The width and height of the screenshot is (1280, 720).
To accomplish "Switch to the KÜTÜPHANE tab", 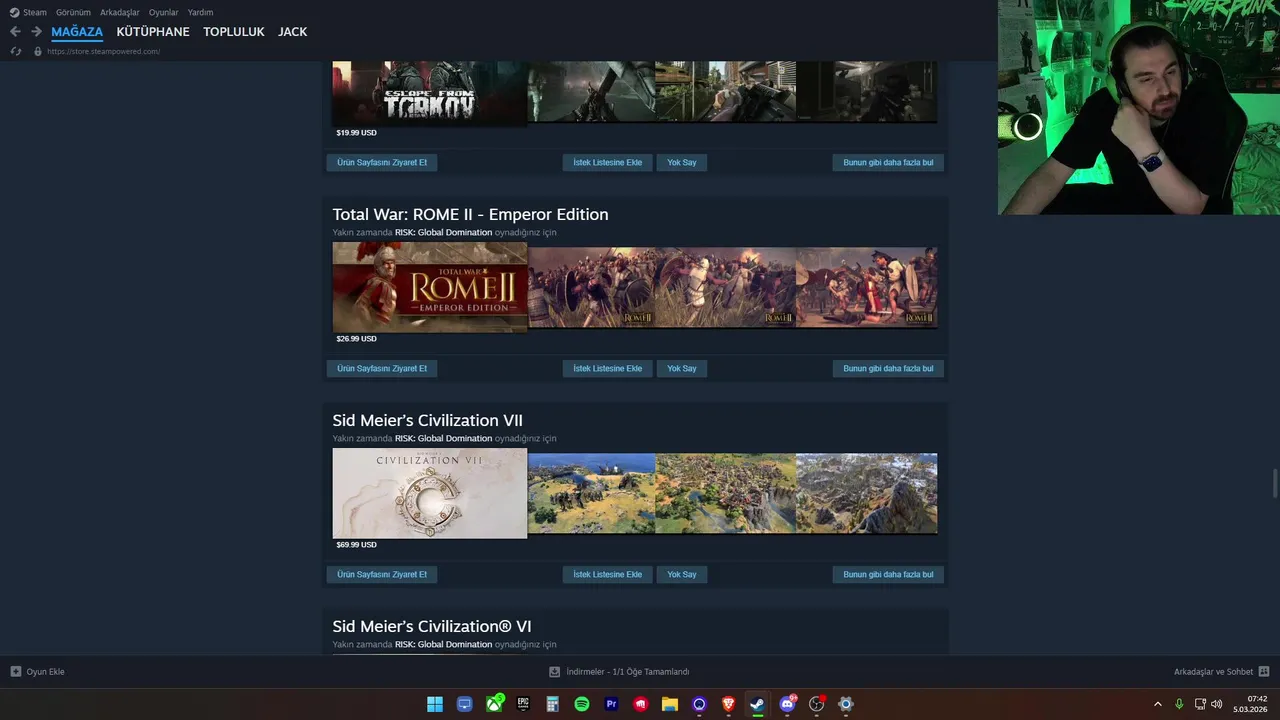I will coord(153,32).
